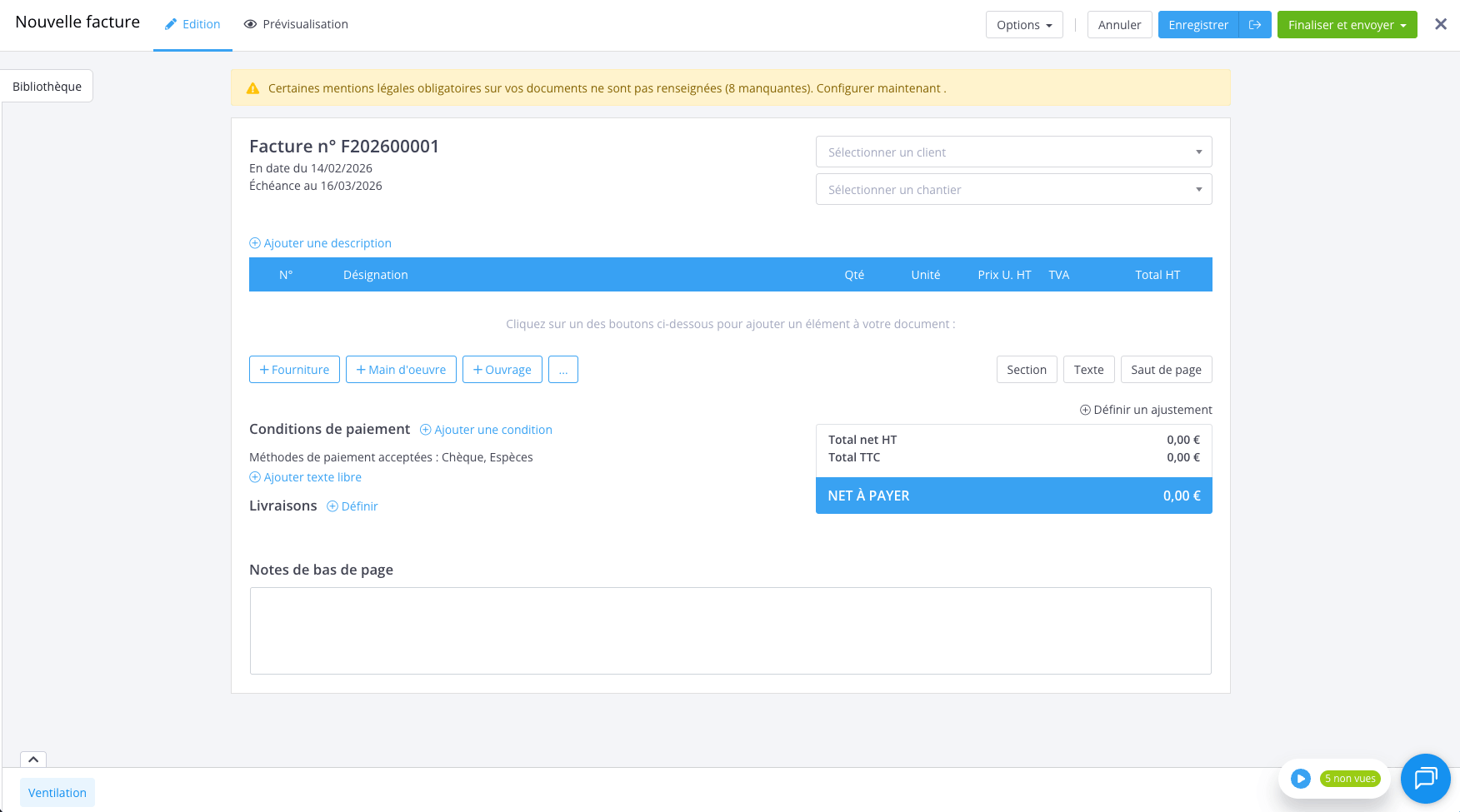Expand the bottom panel chevron arrow
1460x812 pixels.
pos(33,760)
